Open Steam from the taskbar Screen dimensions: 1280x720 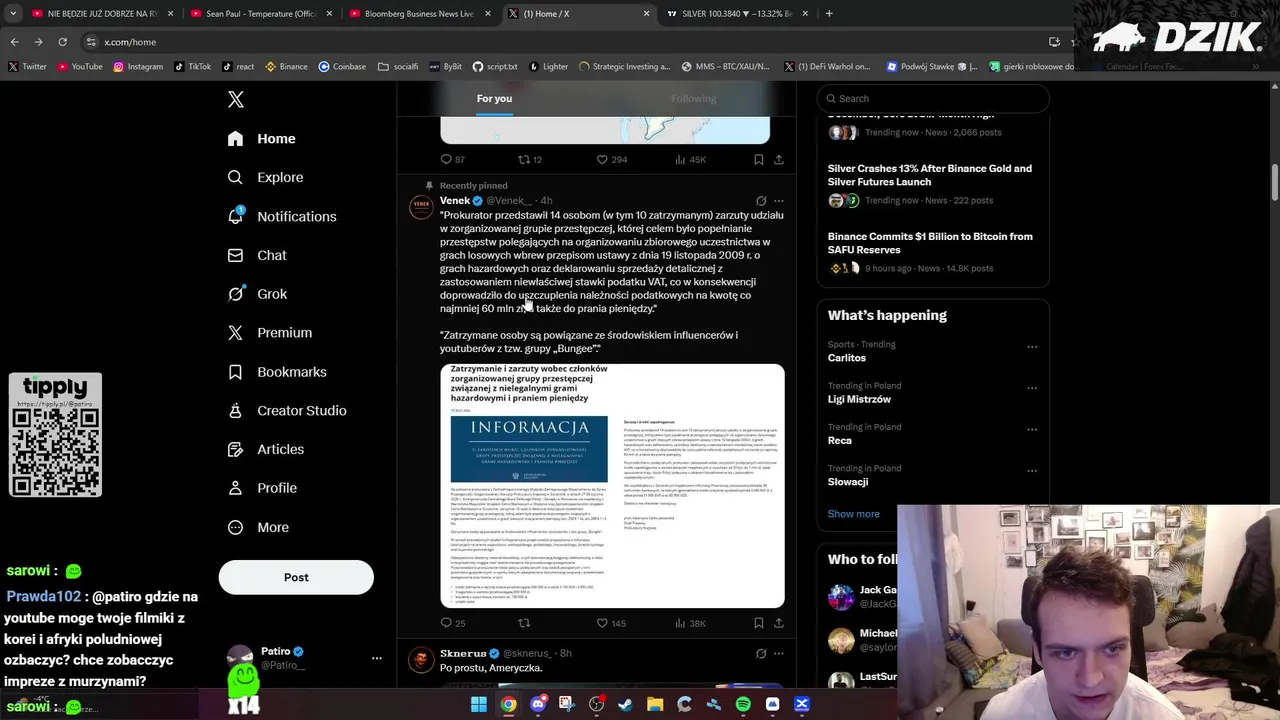click(625, 704)
